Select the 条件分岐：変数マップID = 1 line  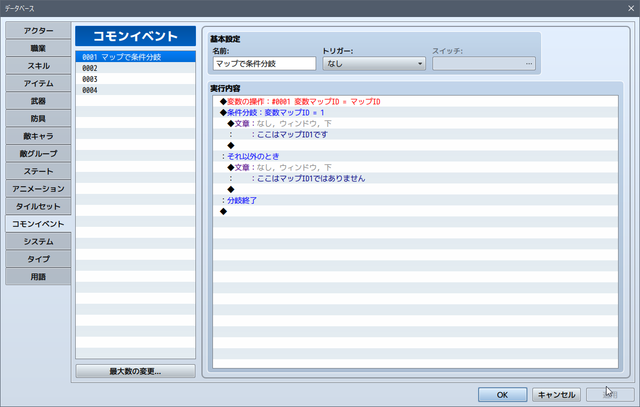pos(416,112)
